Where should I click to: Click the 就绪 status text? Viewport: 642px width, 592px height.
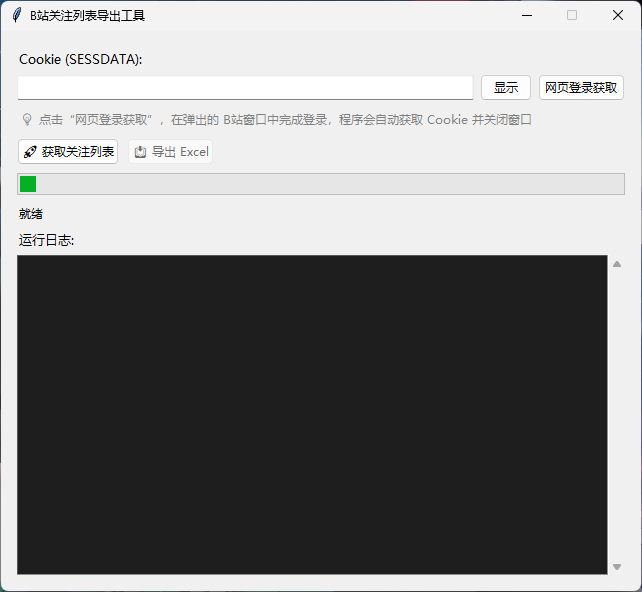coord(31,214)
